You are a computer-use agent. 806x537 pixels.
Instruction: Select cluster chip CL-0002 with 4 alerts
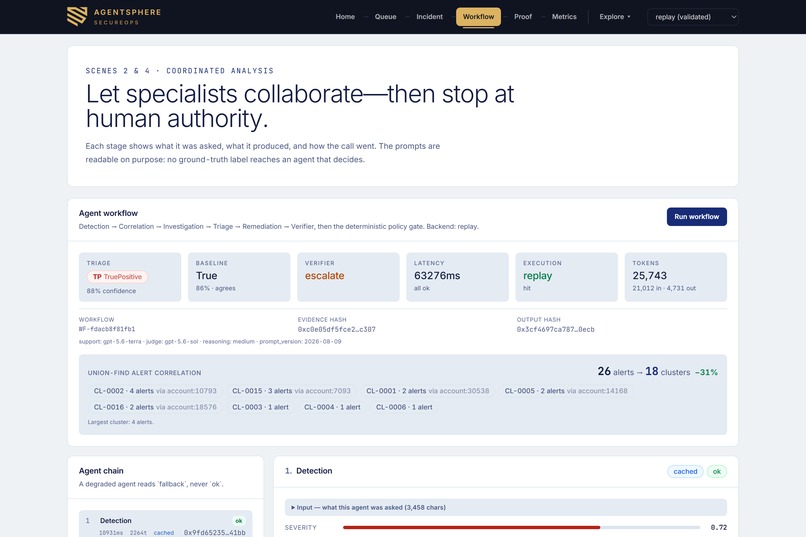click(x=155, y=391)
